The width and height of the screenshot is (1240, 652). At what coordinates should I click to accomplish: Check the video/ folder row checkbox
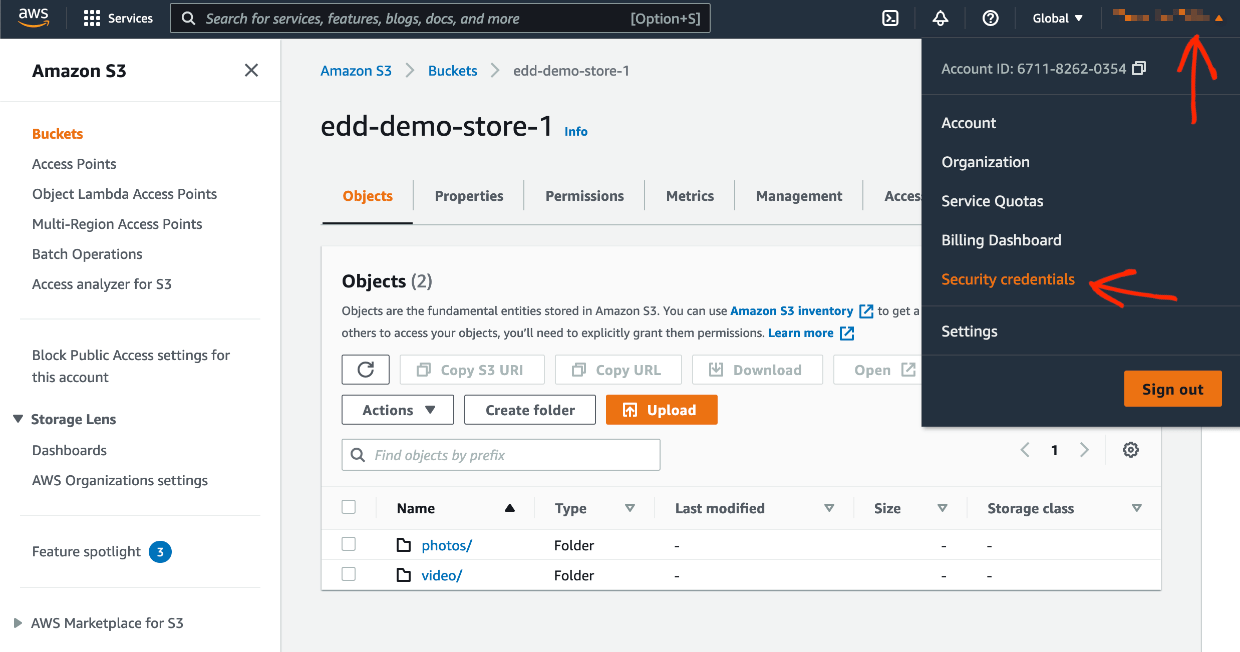[348, 574]
